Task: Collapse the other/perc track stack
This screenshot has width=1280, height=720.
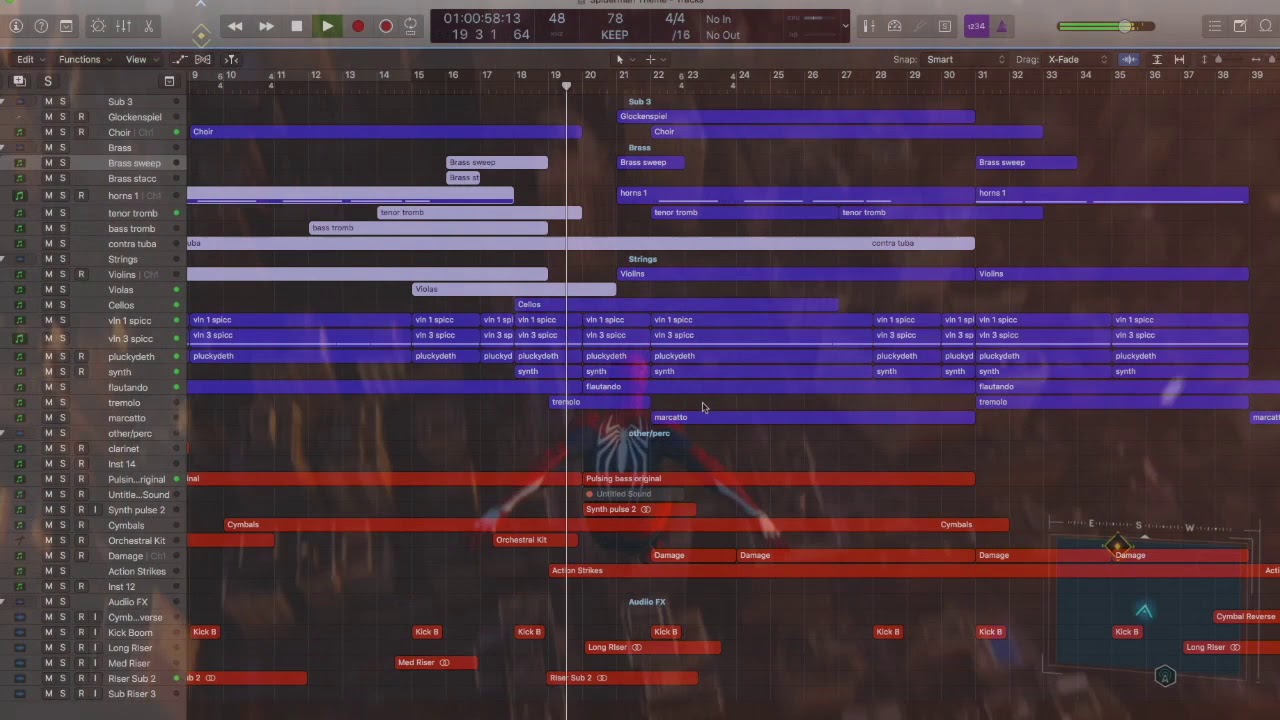Action: pos(2,434)
